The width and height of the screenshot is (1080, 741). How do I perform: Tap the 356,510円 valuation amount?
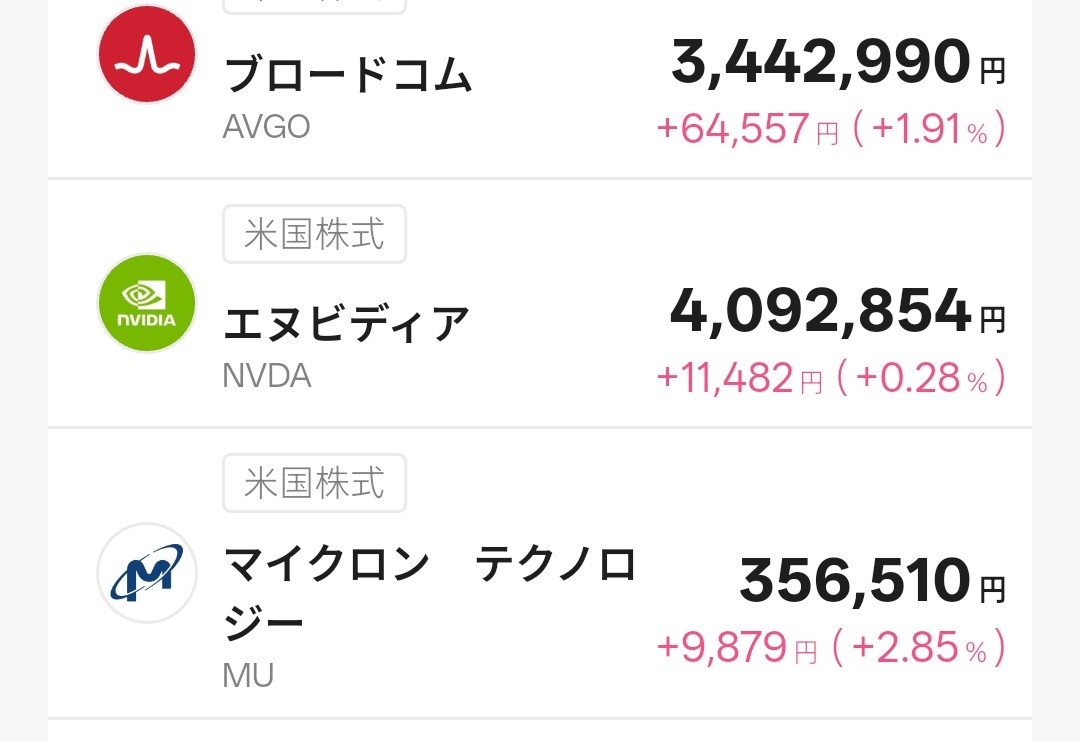pos(873,581)
